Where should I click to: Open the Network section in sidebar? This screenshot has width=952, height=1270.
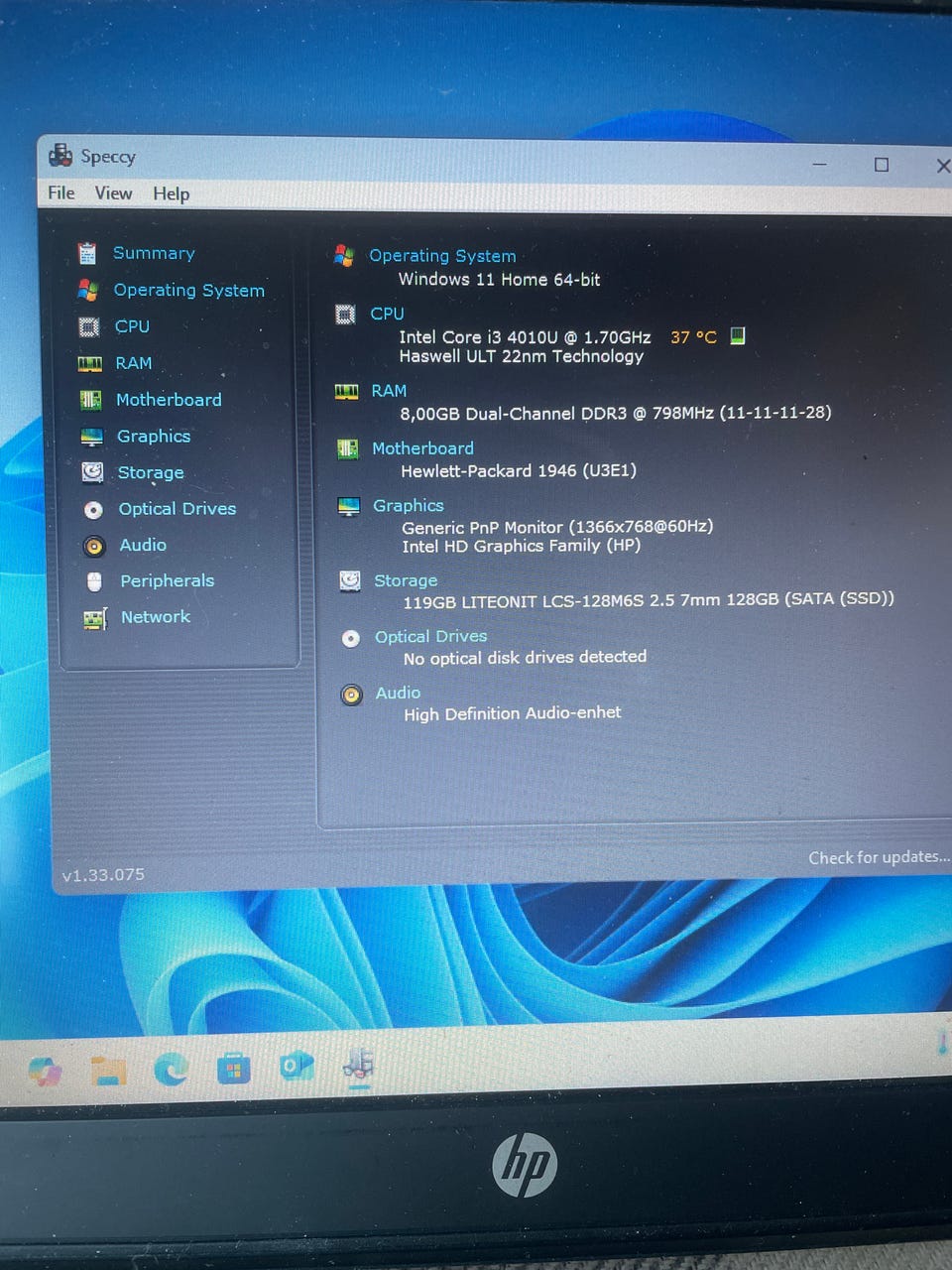point(156,617)
